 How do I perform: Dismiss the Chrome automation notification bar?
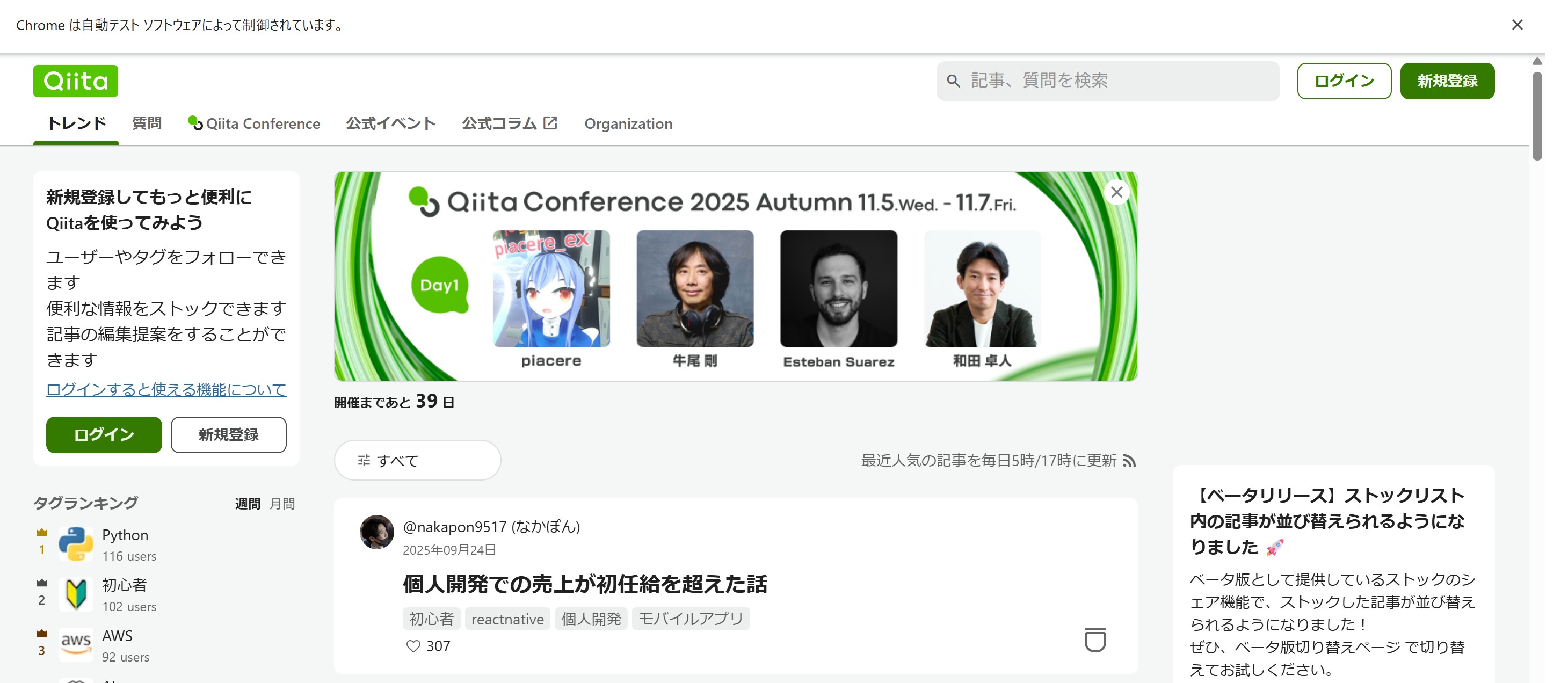tap(1517, 25)
